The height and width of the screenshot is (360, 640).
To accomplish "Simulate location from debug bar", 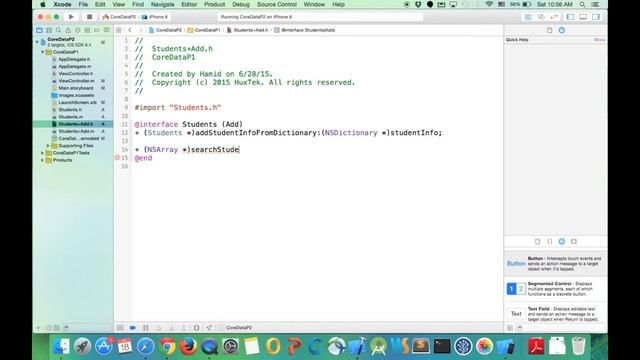I will tap(209, 328).
